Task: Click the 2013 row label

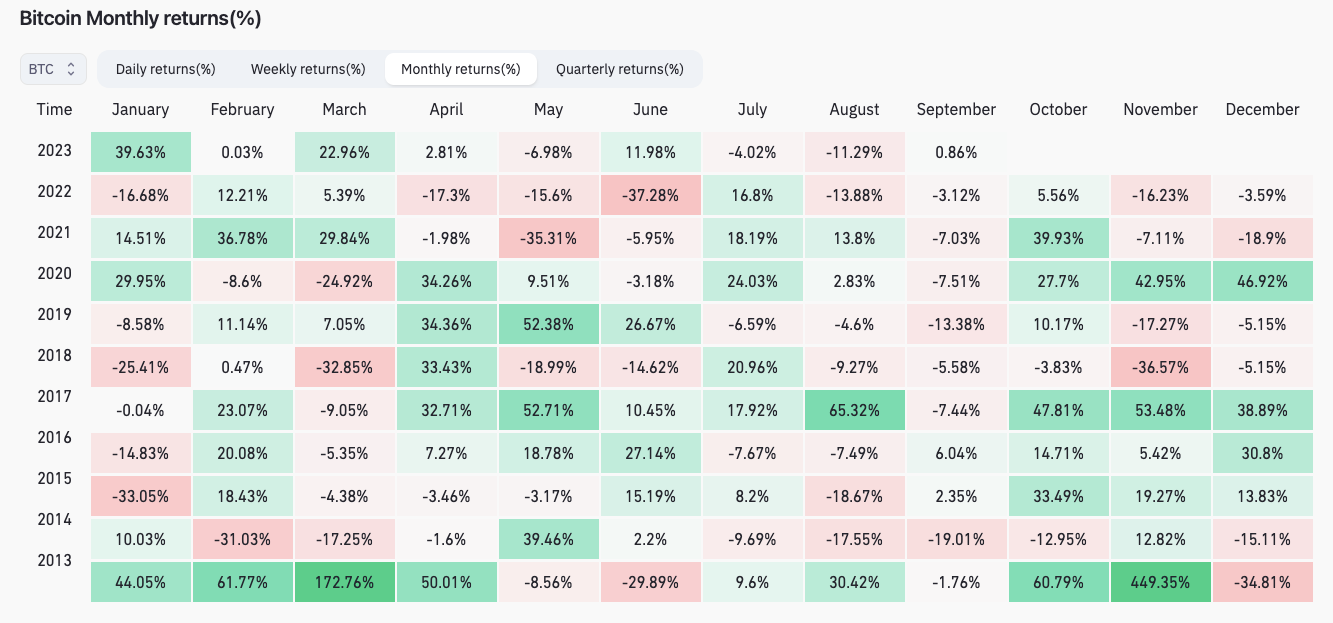Action: (x=54, y=561)
